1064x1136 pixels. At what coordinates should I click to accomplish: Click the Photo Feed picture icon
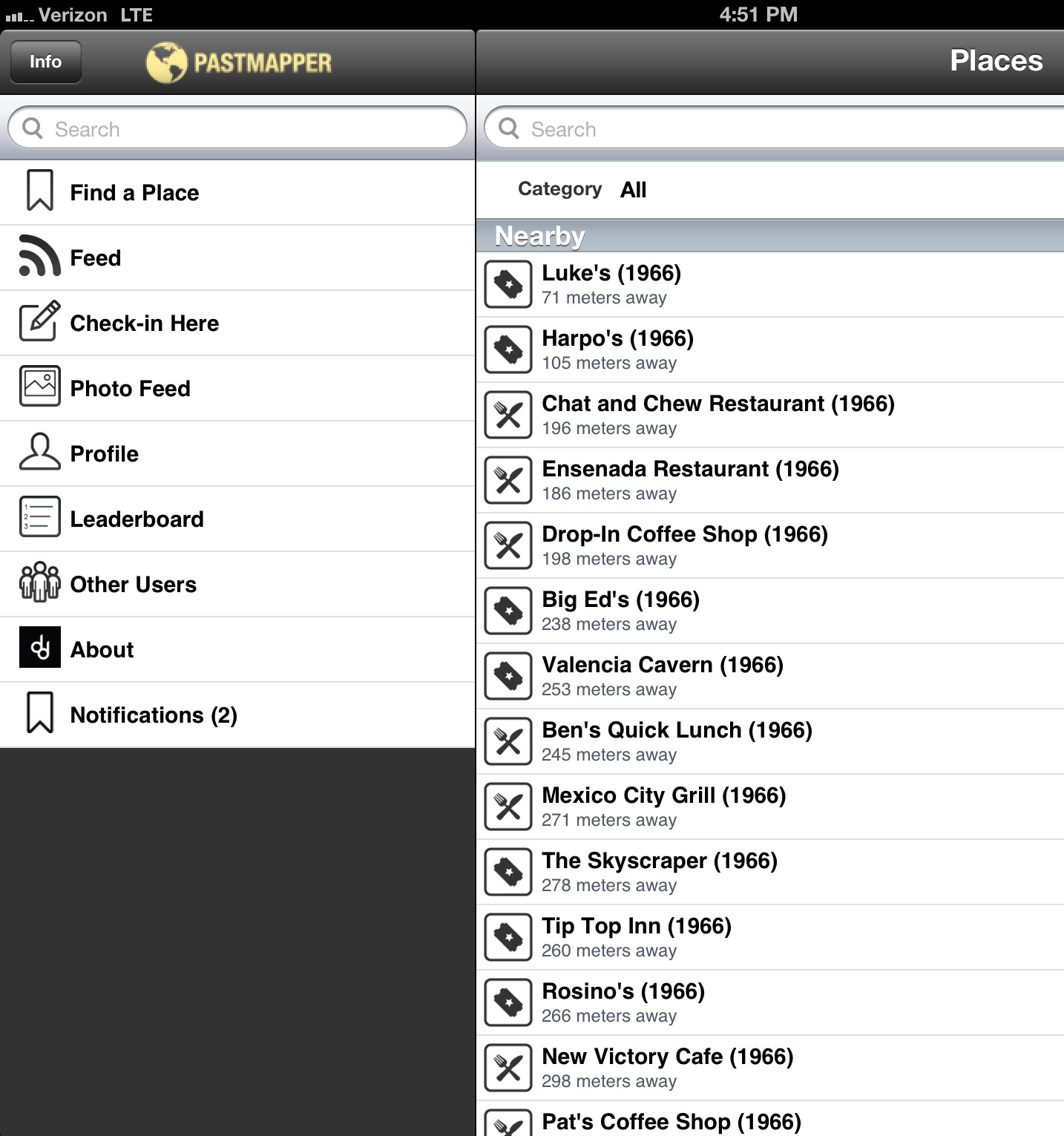(x=40, y=386)
